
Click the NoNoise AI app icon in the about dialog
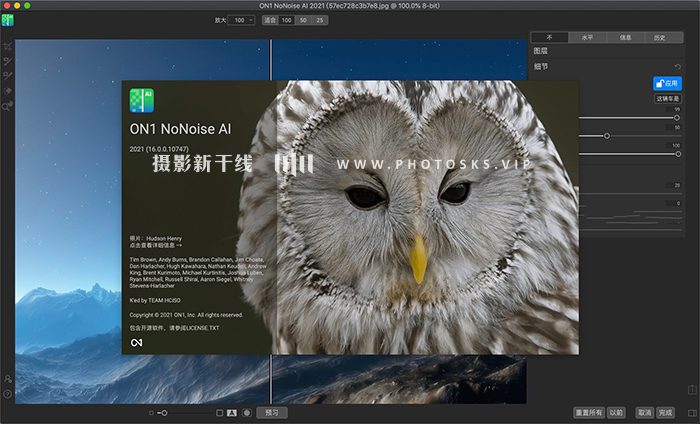(x=142, y=100)
